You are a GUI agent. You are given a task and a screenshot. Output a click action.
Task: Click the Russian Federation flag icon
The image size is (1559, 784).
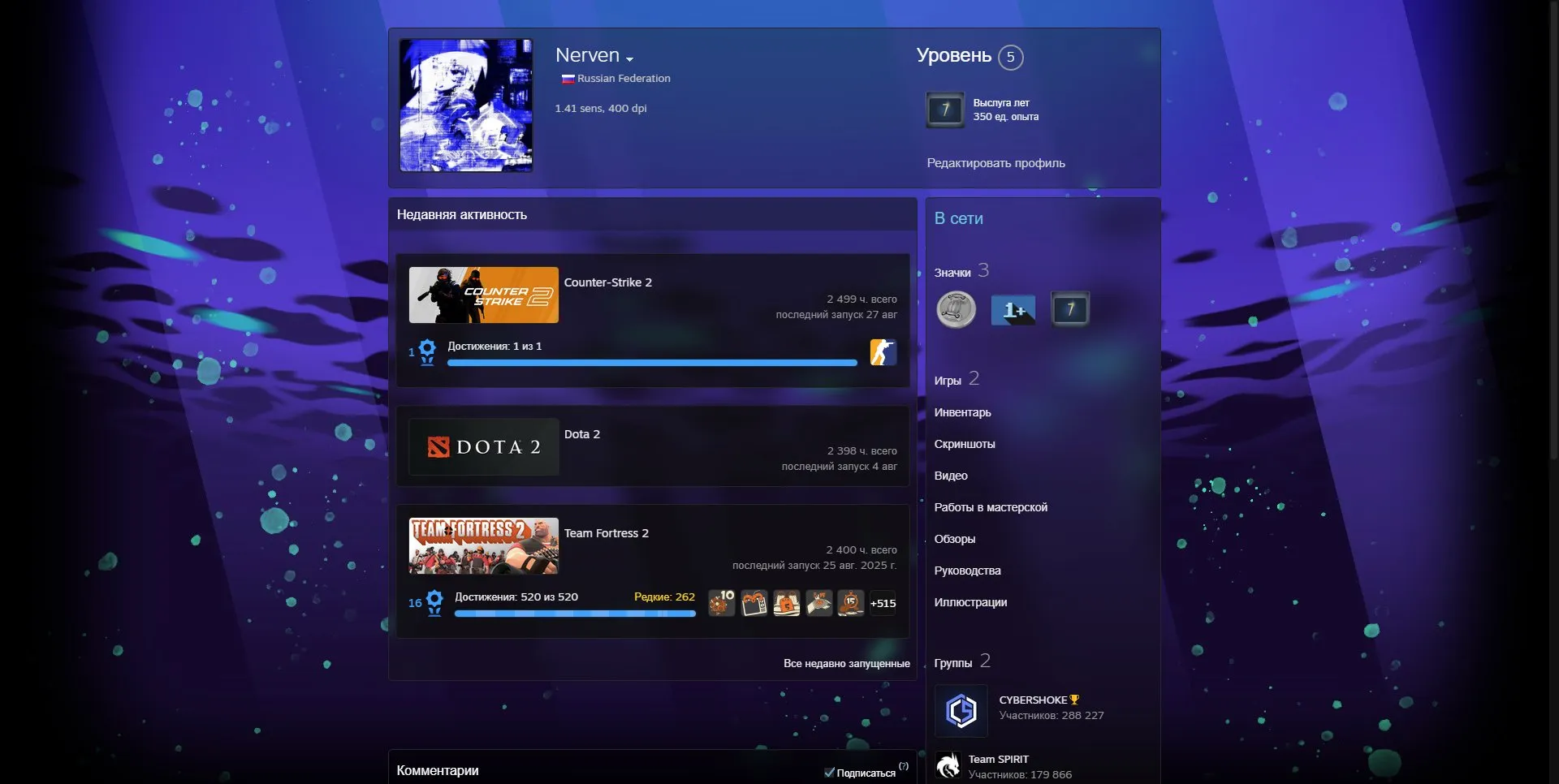coord(568,79)
